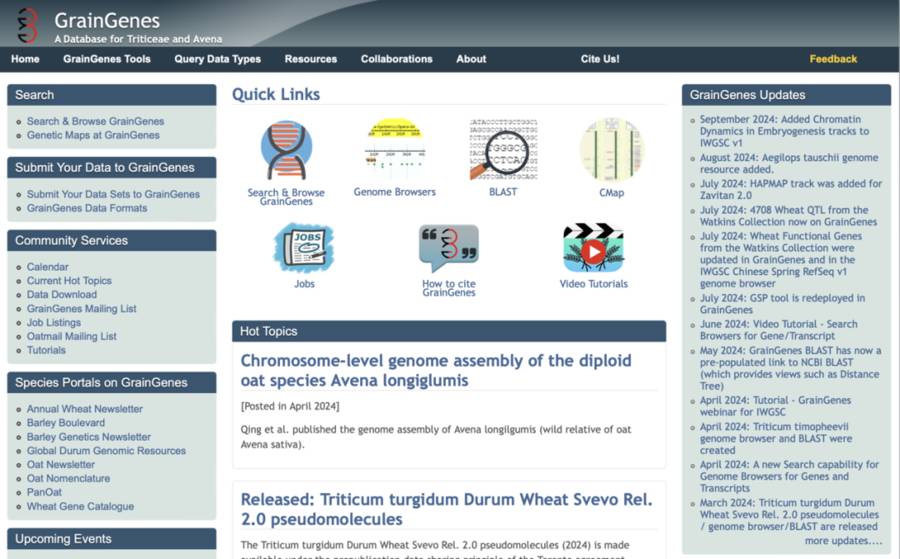
Task: Open Submit Your Data Sets to GrainGenes
Action: click(113, 194)
